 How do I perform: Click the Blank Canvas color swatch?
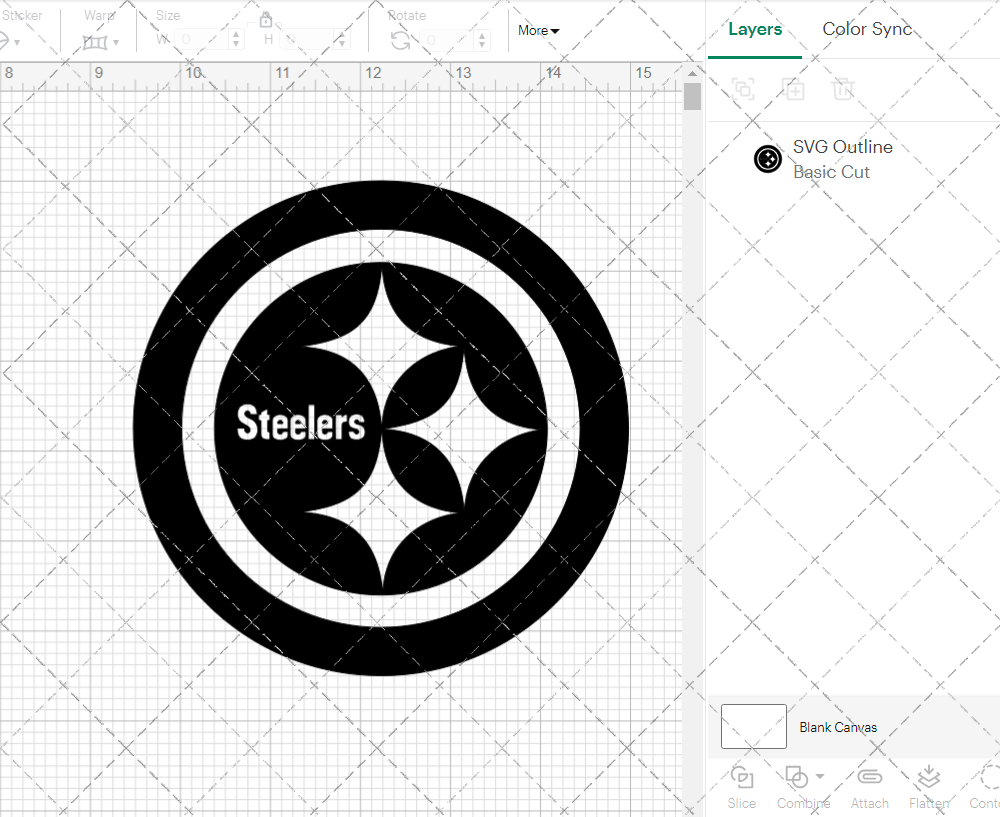(x=753, y=727)
